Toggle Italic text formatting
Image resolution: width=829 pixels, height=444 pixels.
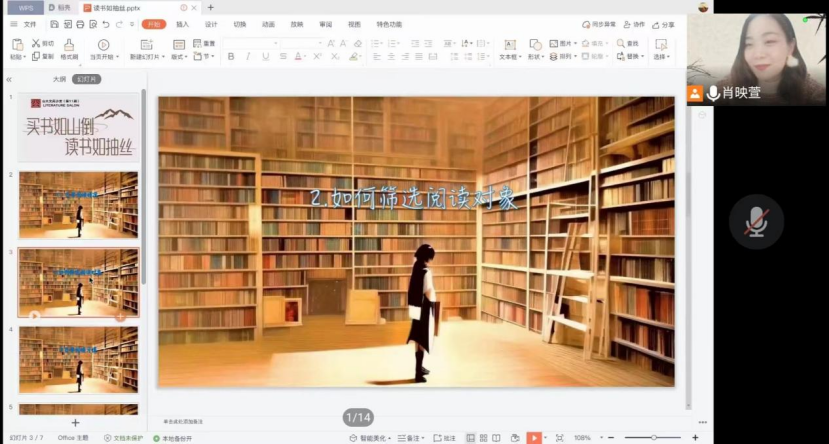248,57
